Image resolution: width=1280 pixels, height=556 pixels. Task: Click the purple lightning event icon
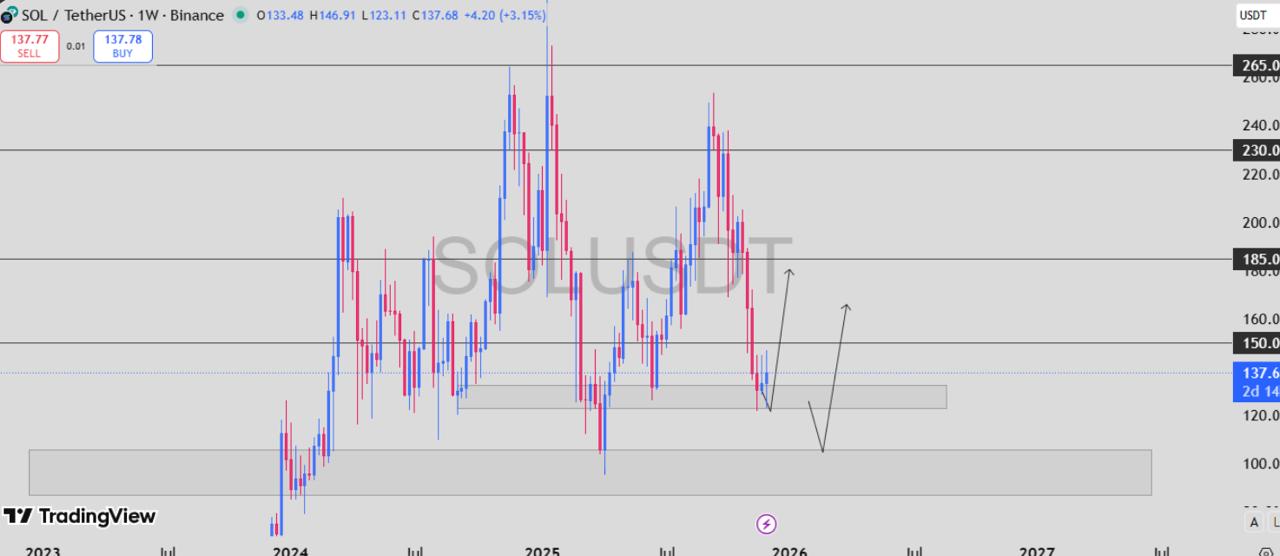click(766, 524)
